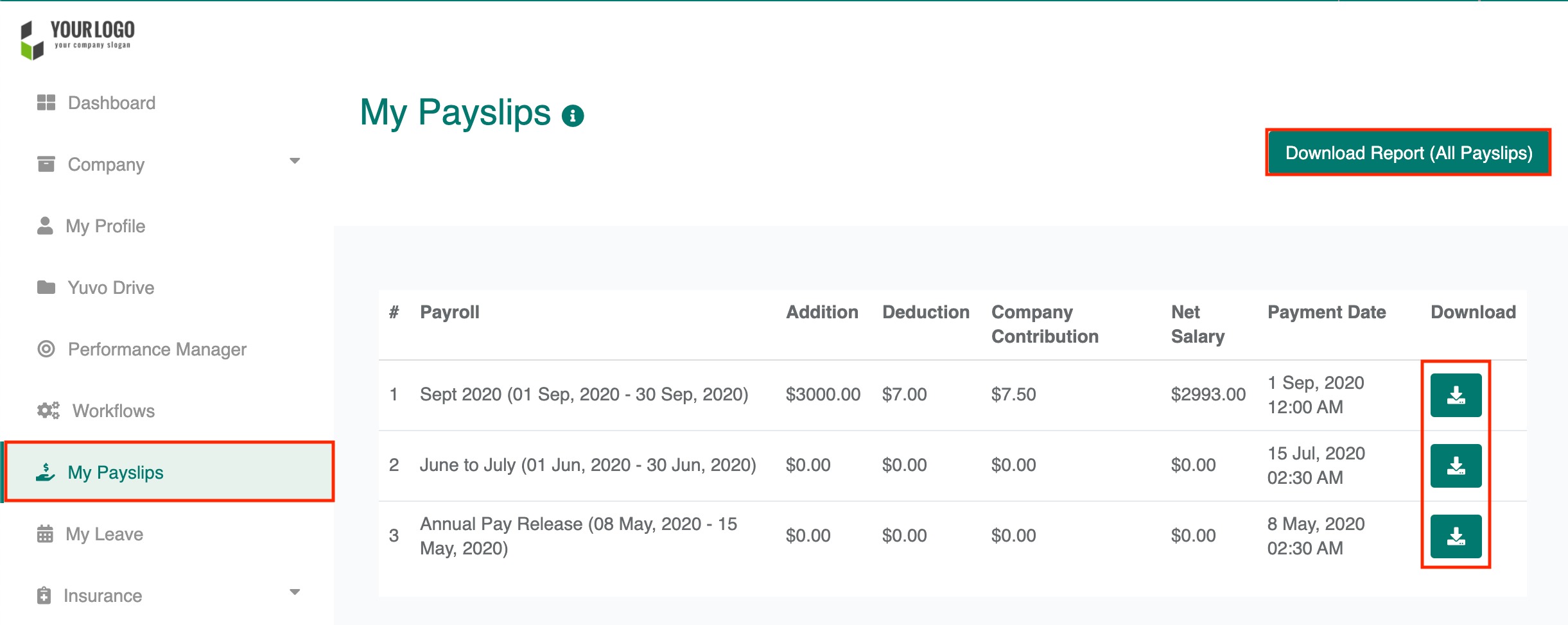Click the Workflows gears icon
The height and width of the screenshot is (625, 1568).
tap(48, 411)
